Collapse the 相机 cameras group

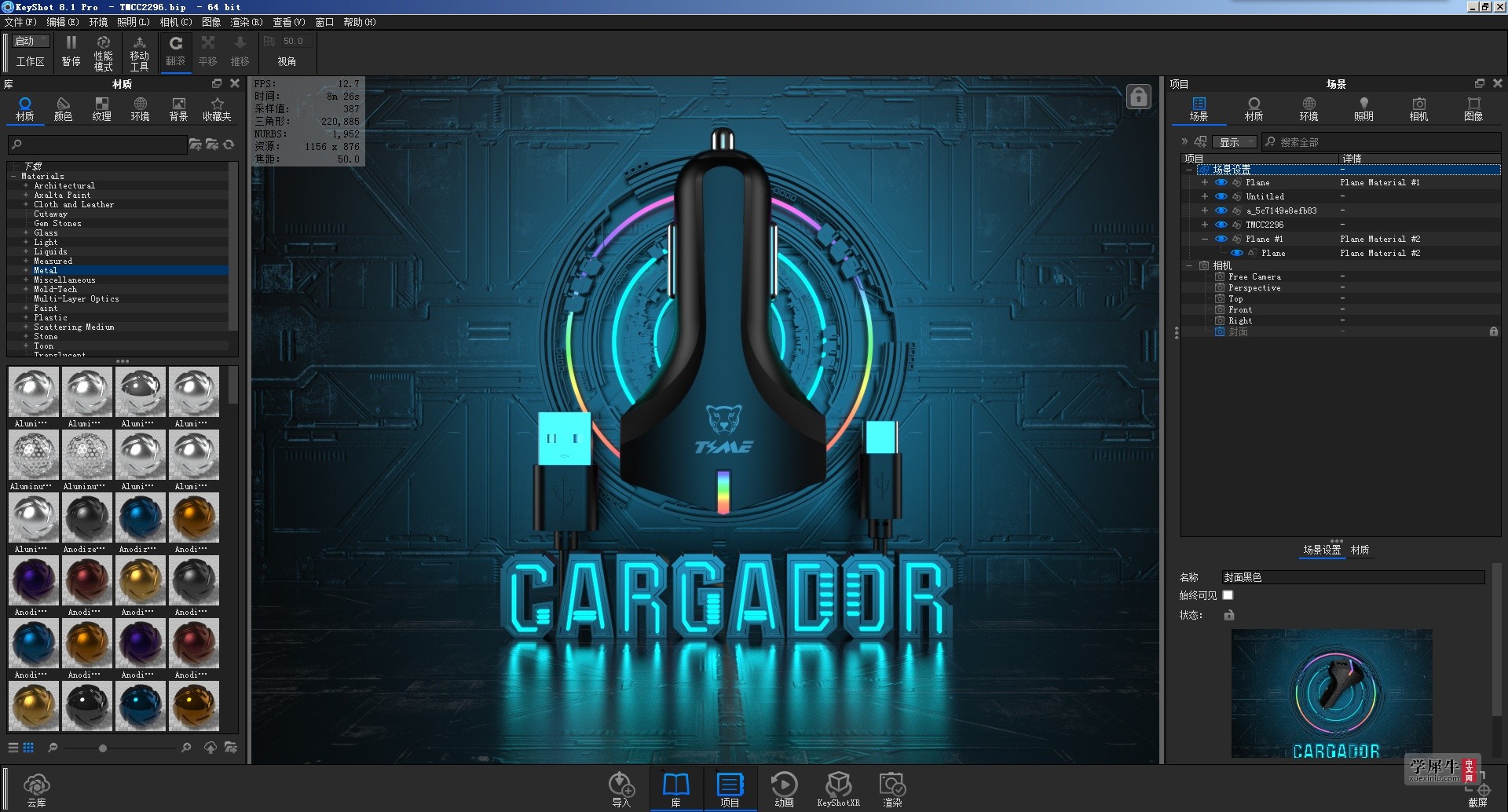click(x=1189, y=265)
